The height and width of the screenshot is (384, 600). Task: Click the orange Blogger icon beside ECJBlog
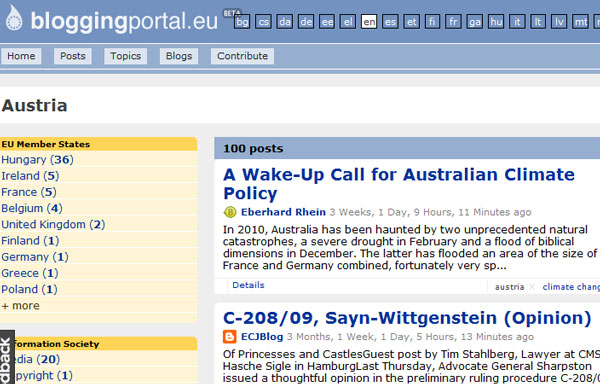(230, 337)
